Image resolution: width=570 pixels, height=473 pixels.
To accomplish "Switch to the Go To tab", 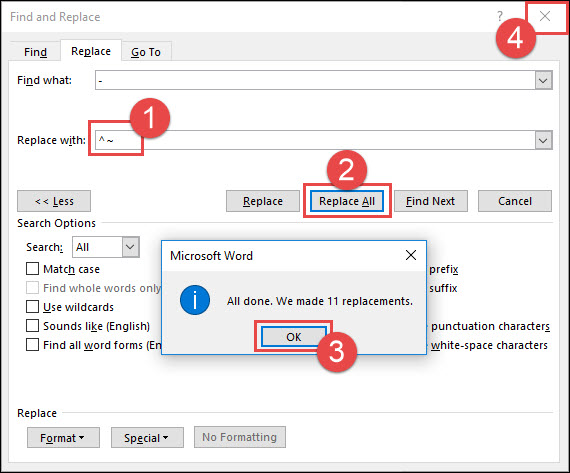I will 146,52.
